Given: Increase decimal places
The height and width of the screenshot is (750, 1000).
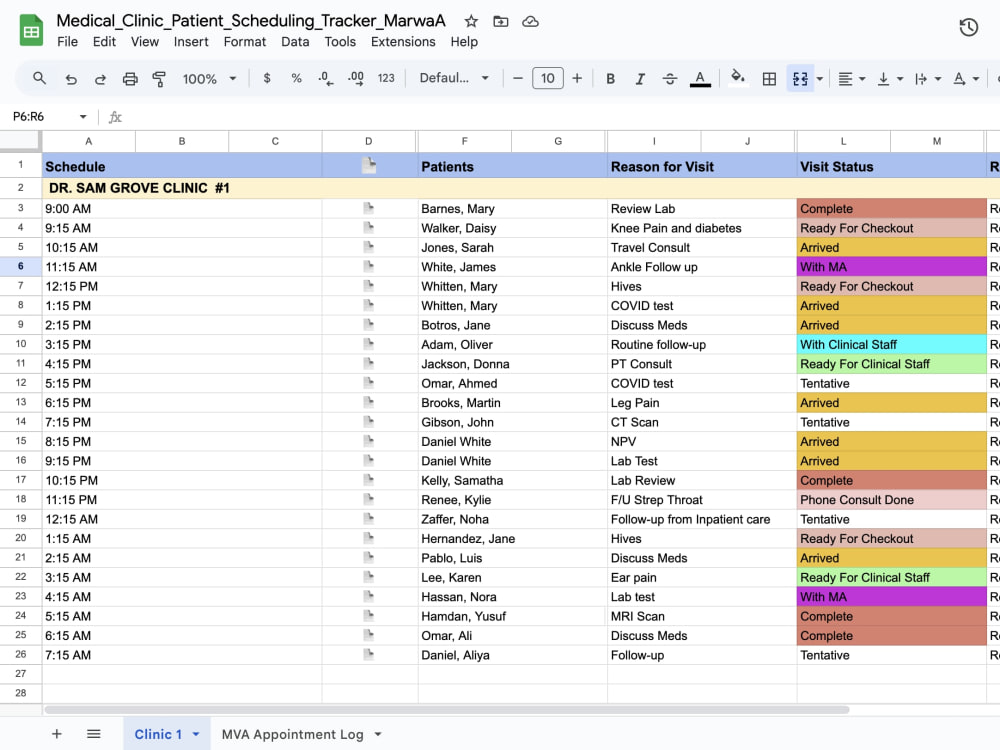Looking at the screenshot, I should (355, 78).
